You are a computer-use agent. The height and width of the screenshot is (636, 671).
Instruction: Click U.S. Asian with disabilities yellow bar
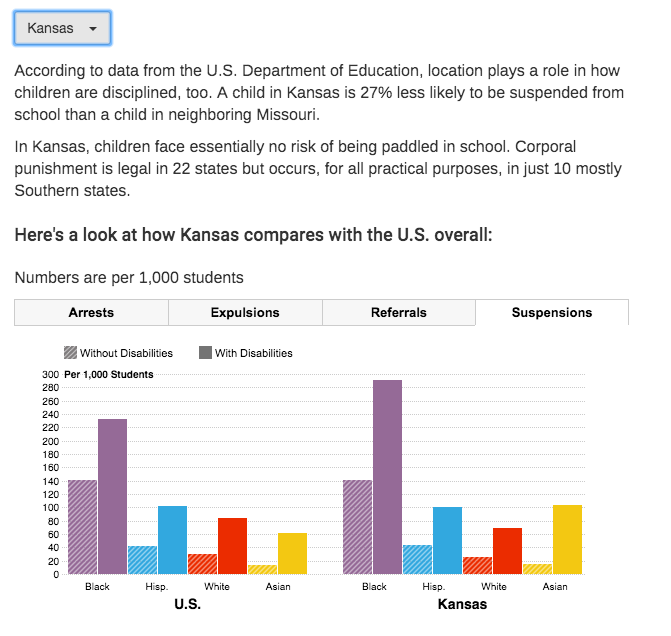click(x=292, y=553)
